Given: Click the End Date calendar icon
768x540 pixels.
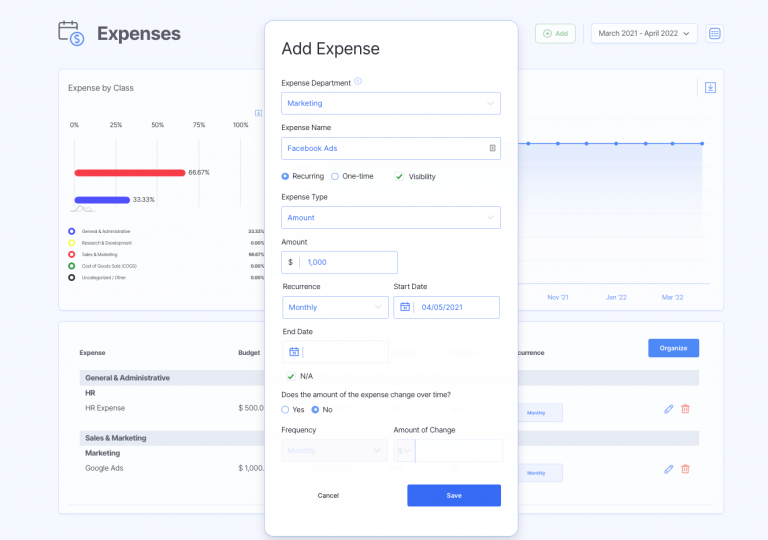Looking at the screenshot, I should coord(294,352).
